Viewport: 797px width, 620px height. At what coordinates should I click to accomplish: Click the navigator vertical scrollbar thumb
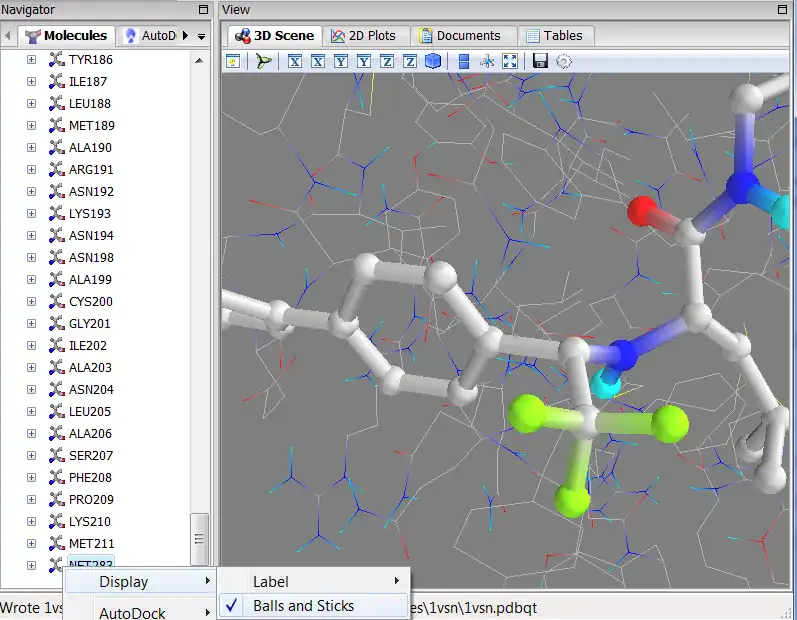(200, 537)
